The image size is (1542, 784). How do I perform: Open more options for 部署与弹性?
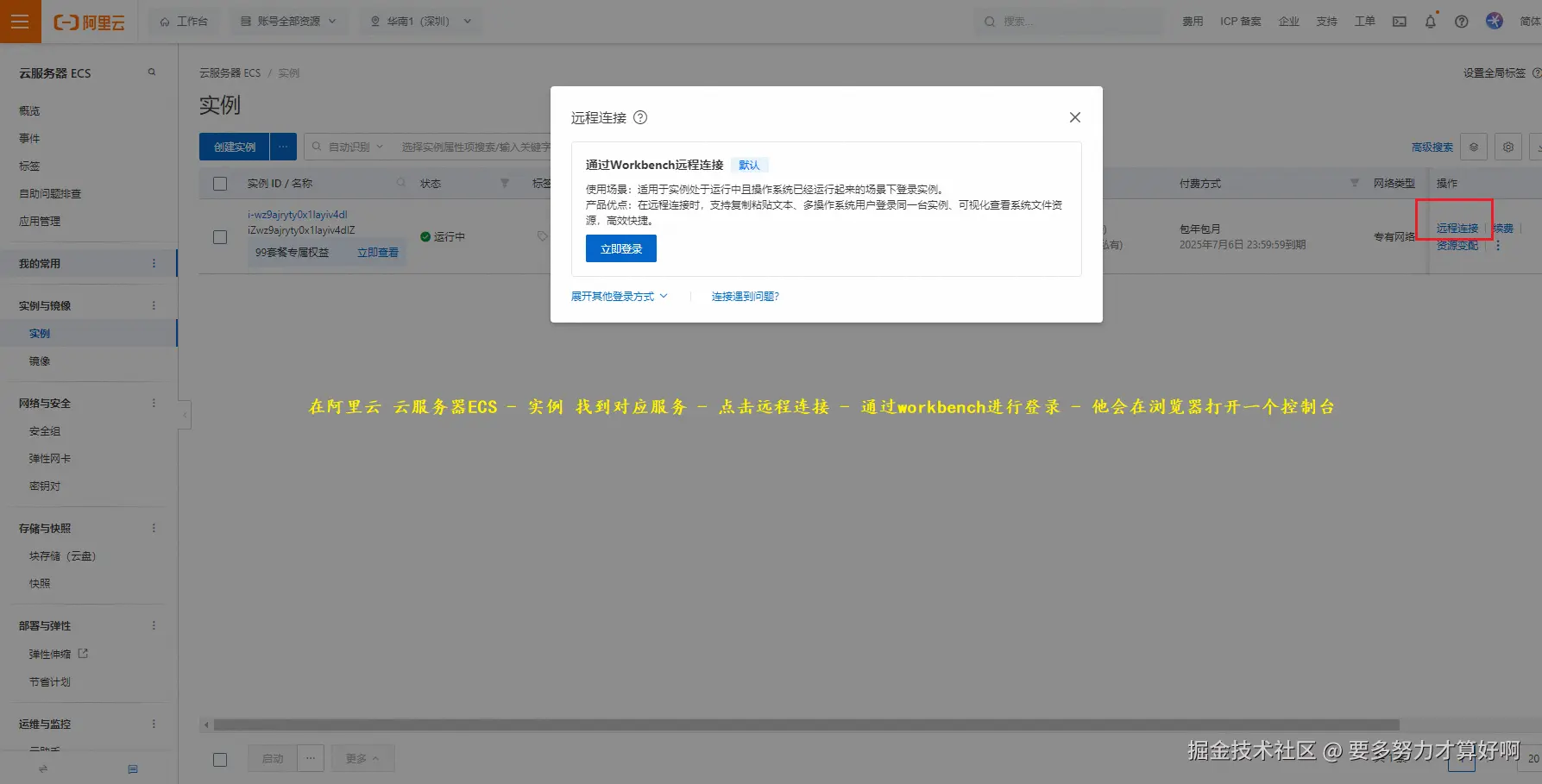coord(154,625)
